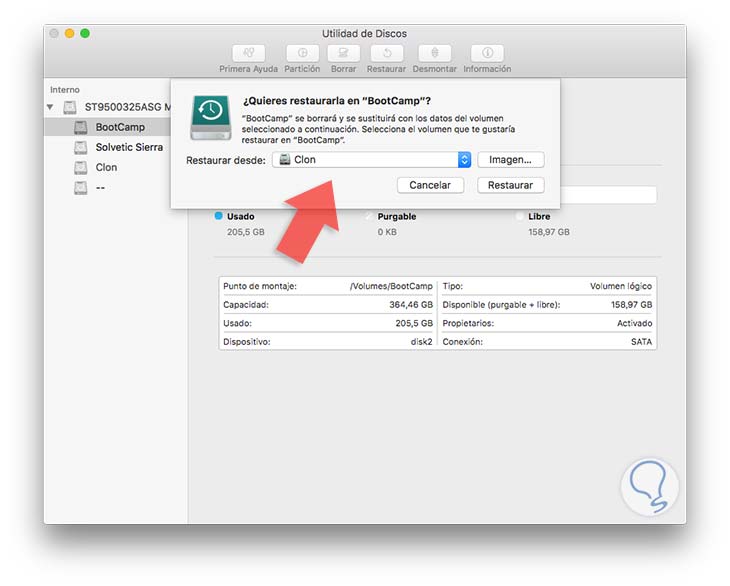
Task: Open the Restaurar desde dropdown
Action: click(x=372, y=160)
